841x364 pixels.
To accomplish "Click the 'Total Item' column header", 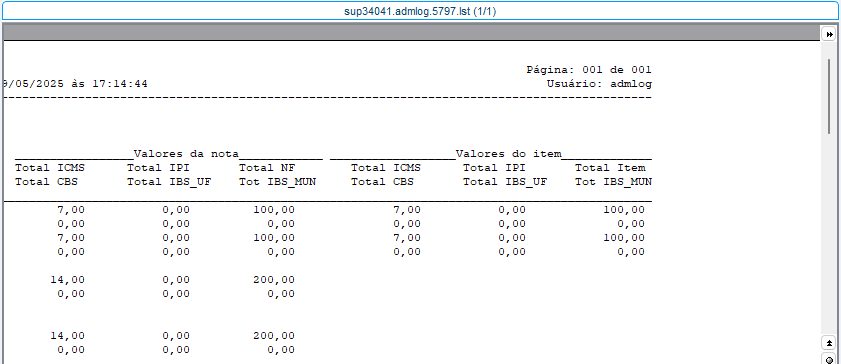I will pos(610,168).
